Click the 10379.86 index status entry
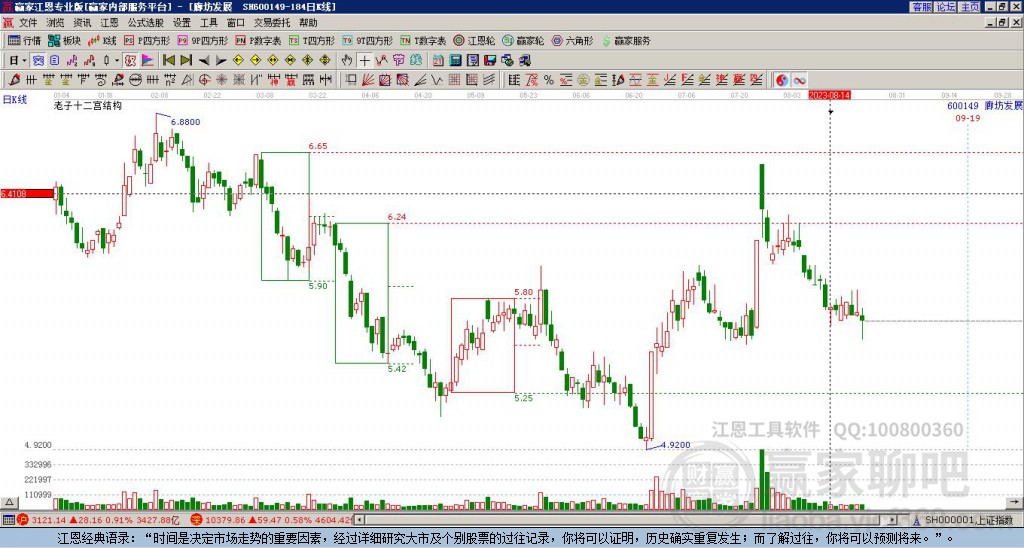The height and width of the screenshot is (548, 1024). click(x=272, y=520)
